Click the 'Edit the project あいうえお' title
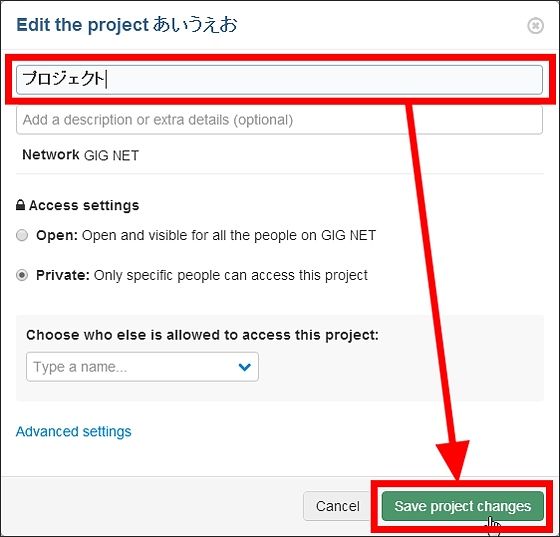560x537 pixels. [x=127, y=25]
